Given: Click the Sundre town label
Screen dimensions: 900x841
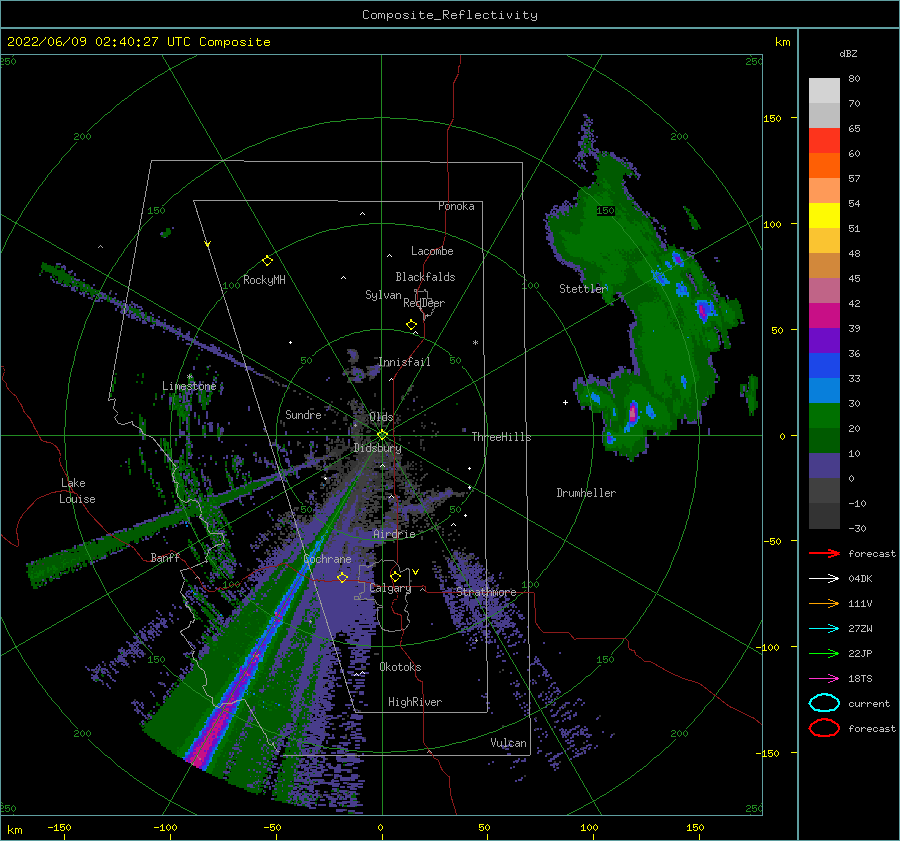Looking at the screenshot, I should tap(303, 414).
